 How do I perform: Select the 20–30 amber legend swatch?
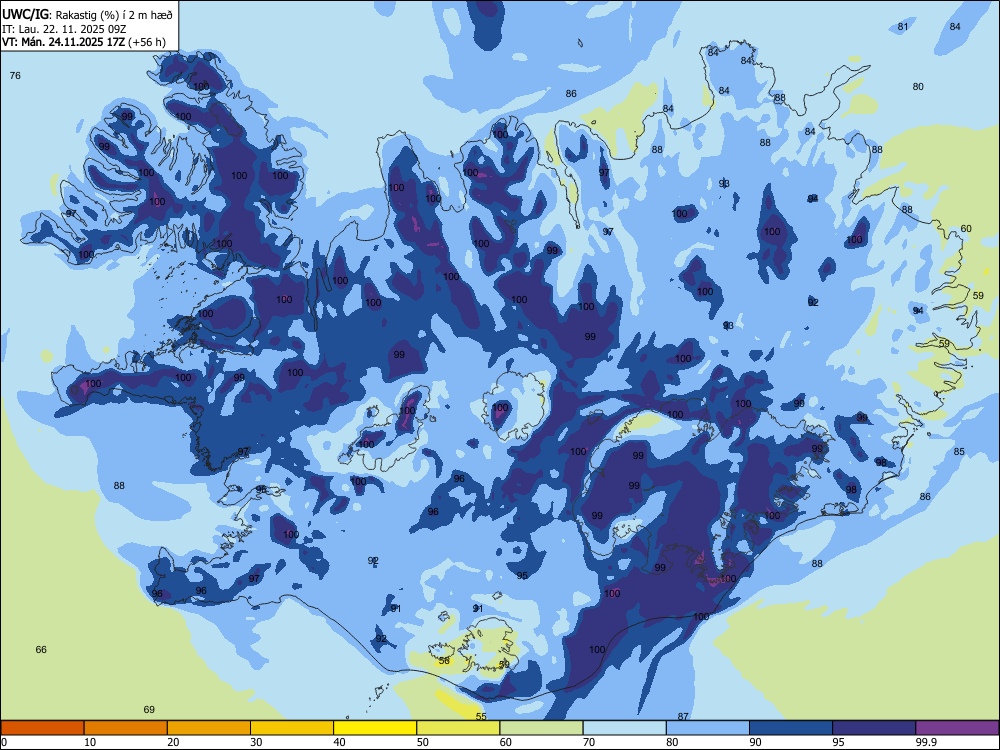[x=209, y=728]
